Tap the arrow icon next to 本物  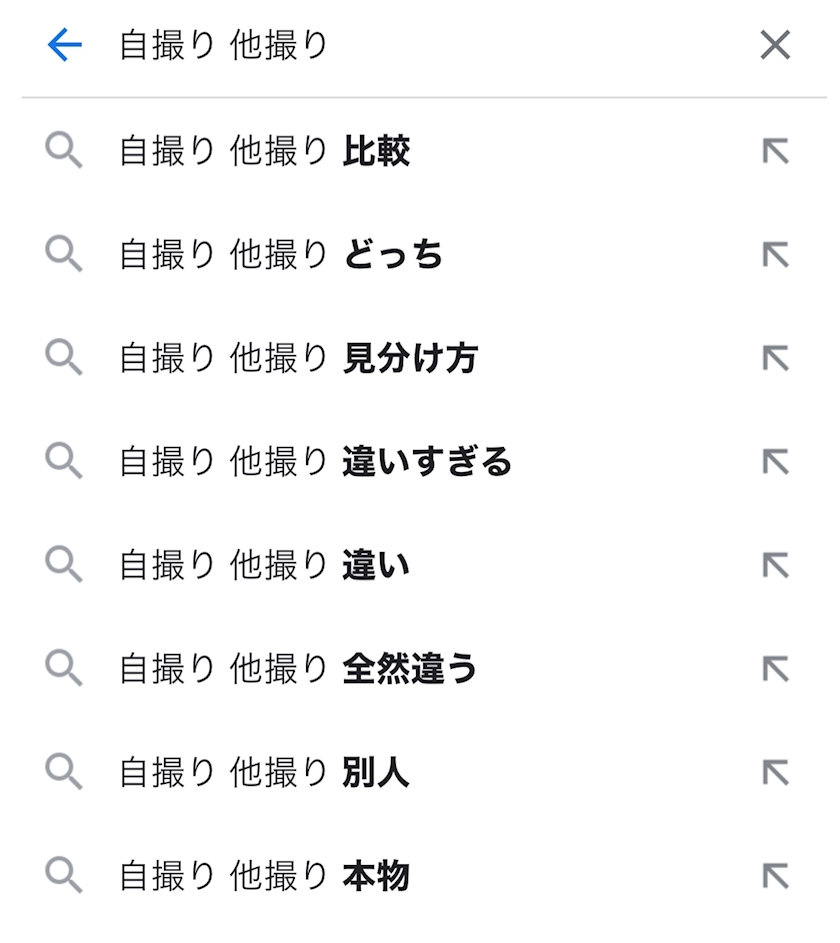pyautogui.click(x=775, y=877)
